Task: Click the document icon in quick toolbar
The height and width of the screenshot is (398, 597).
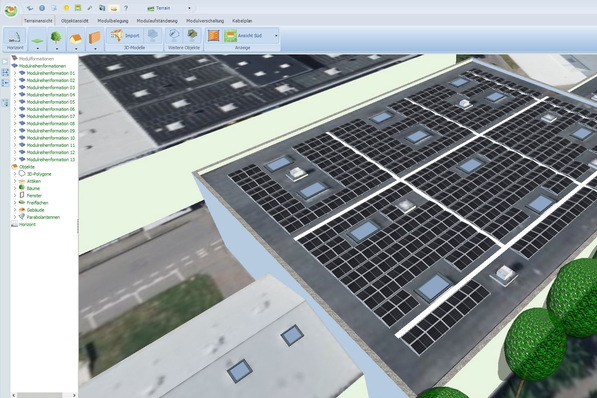Action: tap(54, 8)
